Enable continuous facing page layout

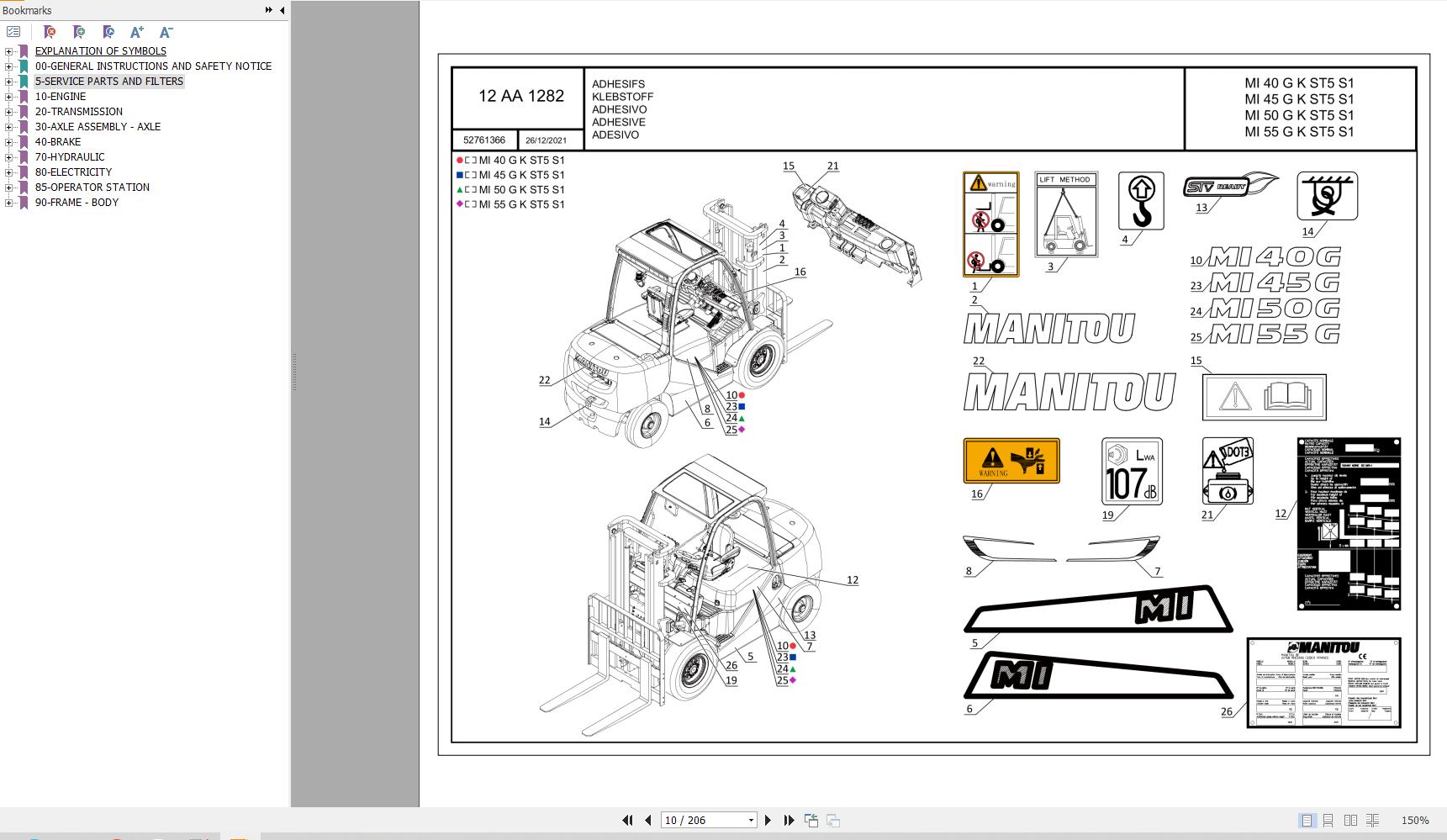[x=1374, y=819]
